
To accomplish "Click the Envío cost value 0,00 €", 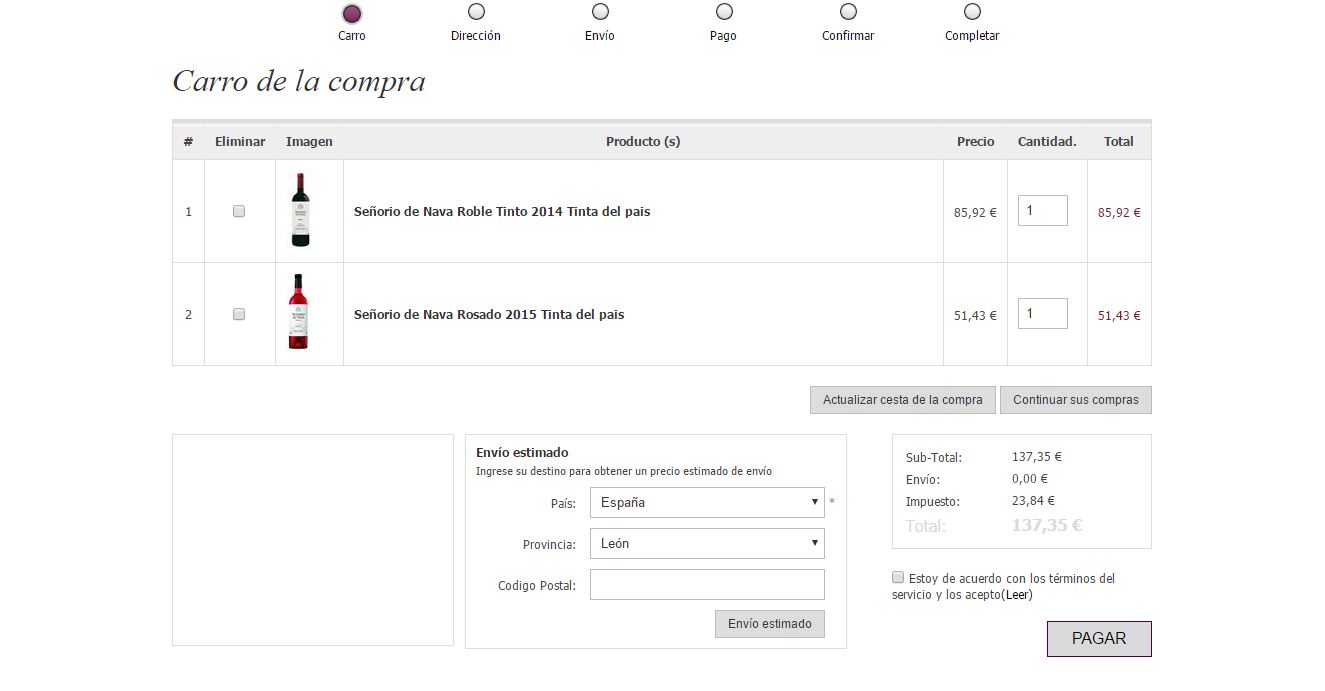I will click(1030, 479).
